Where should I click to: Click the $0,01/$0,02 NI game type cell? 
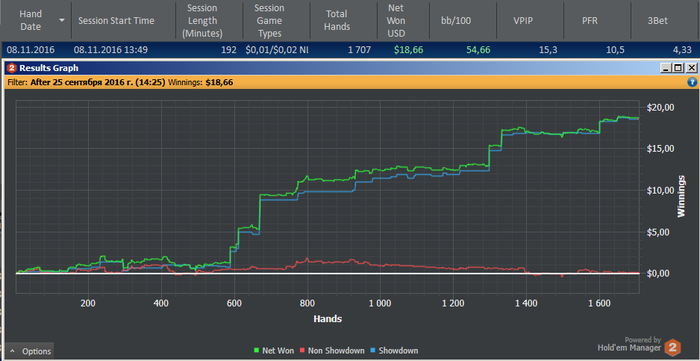277,50
